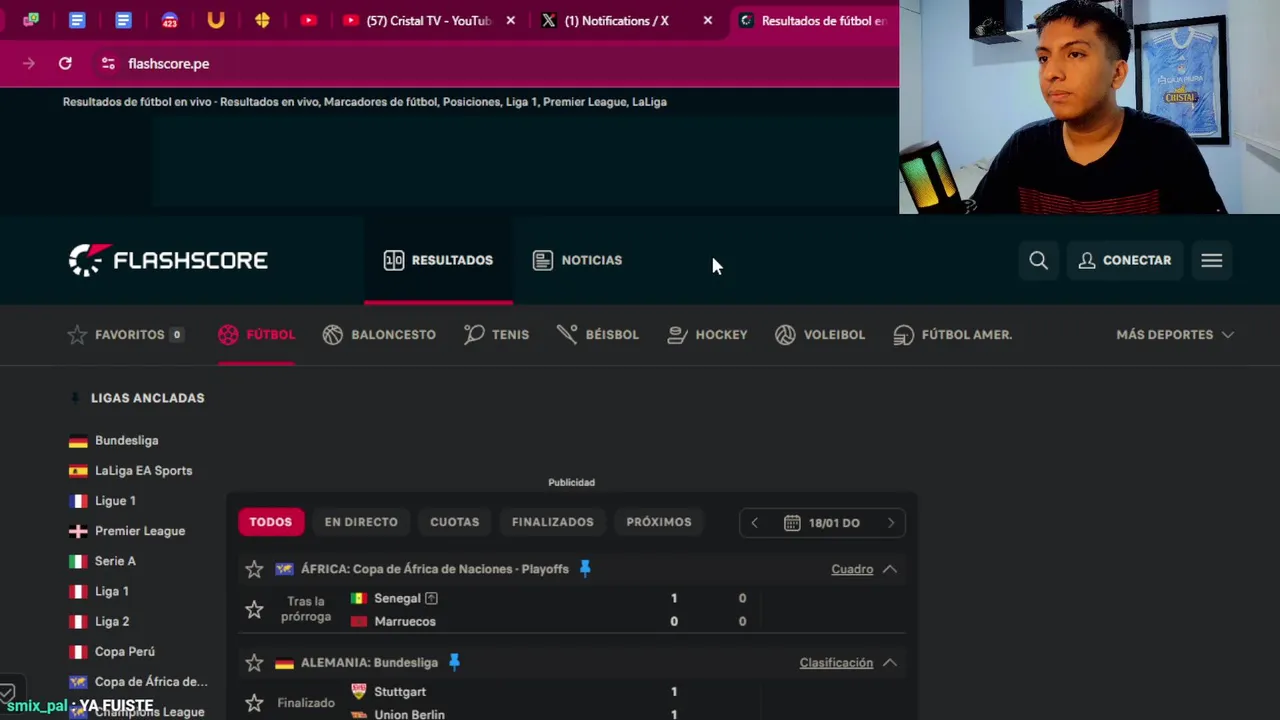Select the Fútbol ball icon
This screenshot has height=720, width=1280.
(x=228, y=335)
